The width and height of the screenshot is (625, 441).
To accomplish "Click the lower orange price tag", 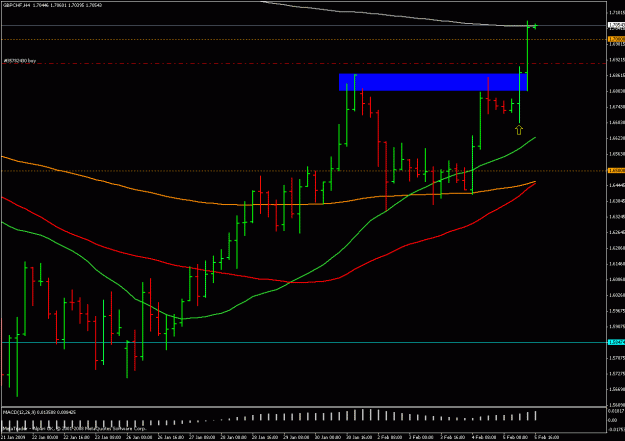I will (x=616, y=171).
